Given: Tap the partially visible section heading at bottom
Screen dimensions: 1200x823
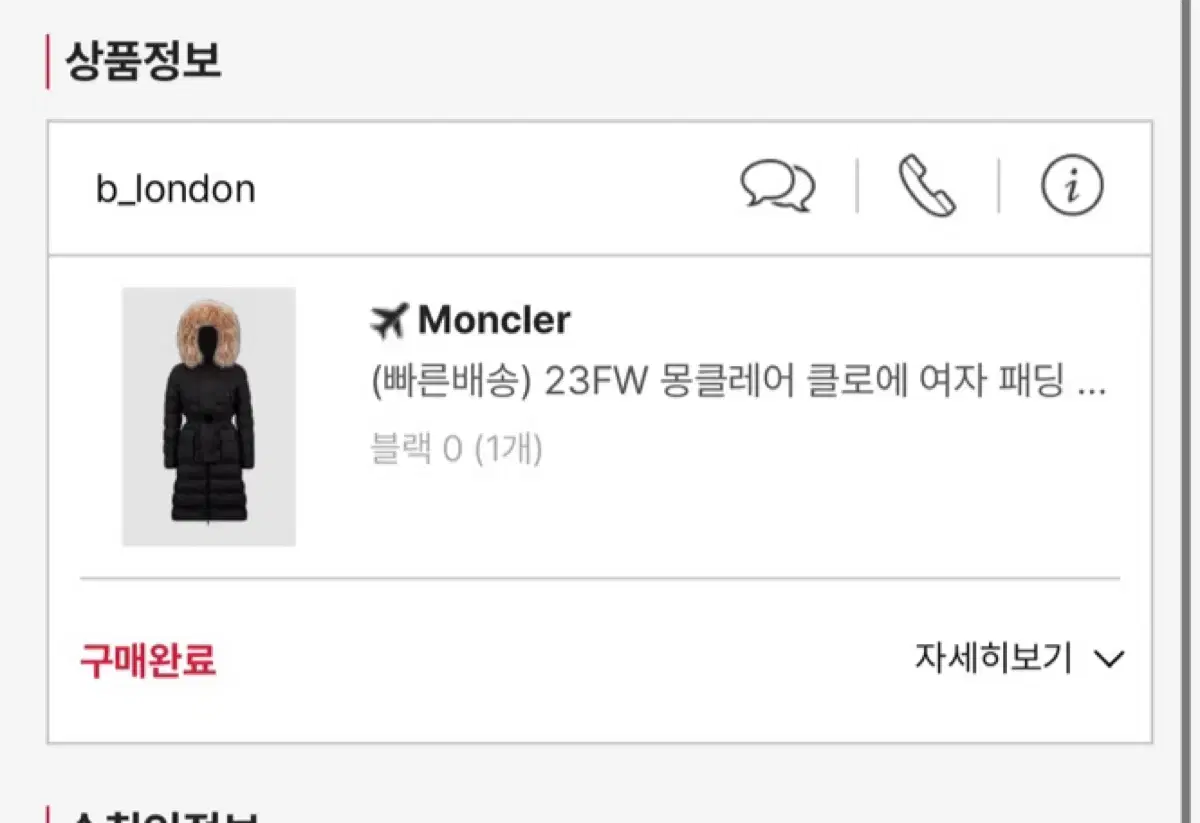Looking at the screenshot, I should point(160,814).
